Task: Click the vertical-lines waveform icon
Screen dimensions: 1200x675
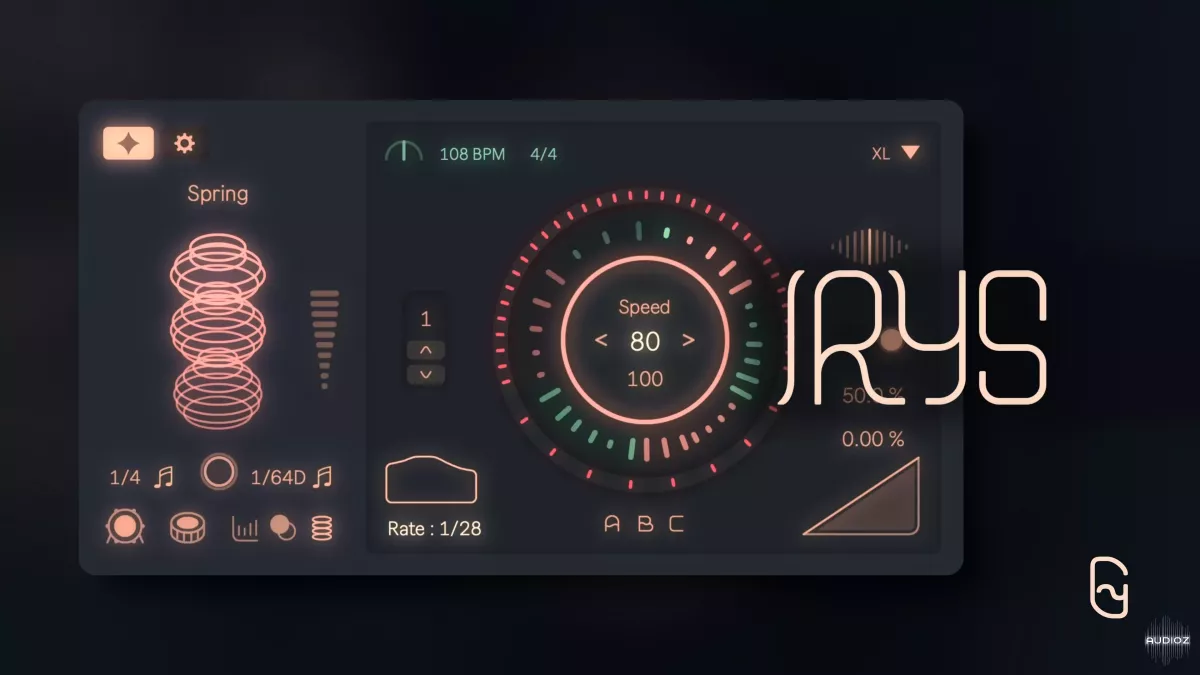Action: (869, 247)
